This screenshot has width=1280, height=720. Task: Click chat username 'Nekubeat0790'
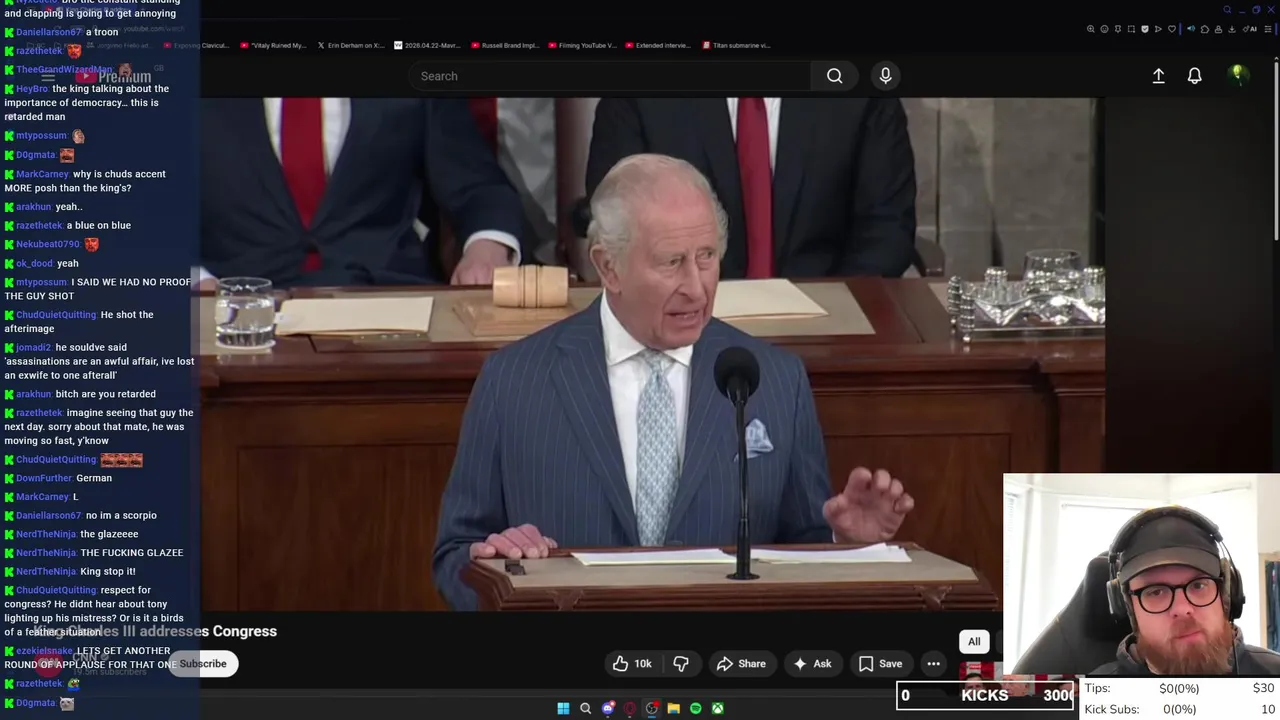coord(48,244)
